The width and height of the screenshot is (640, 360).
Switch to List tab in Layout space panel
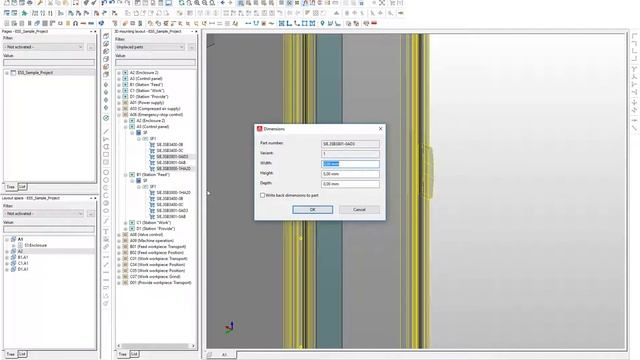[x=22, y=354]
